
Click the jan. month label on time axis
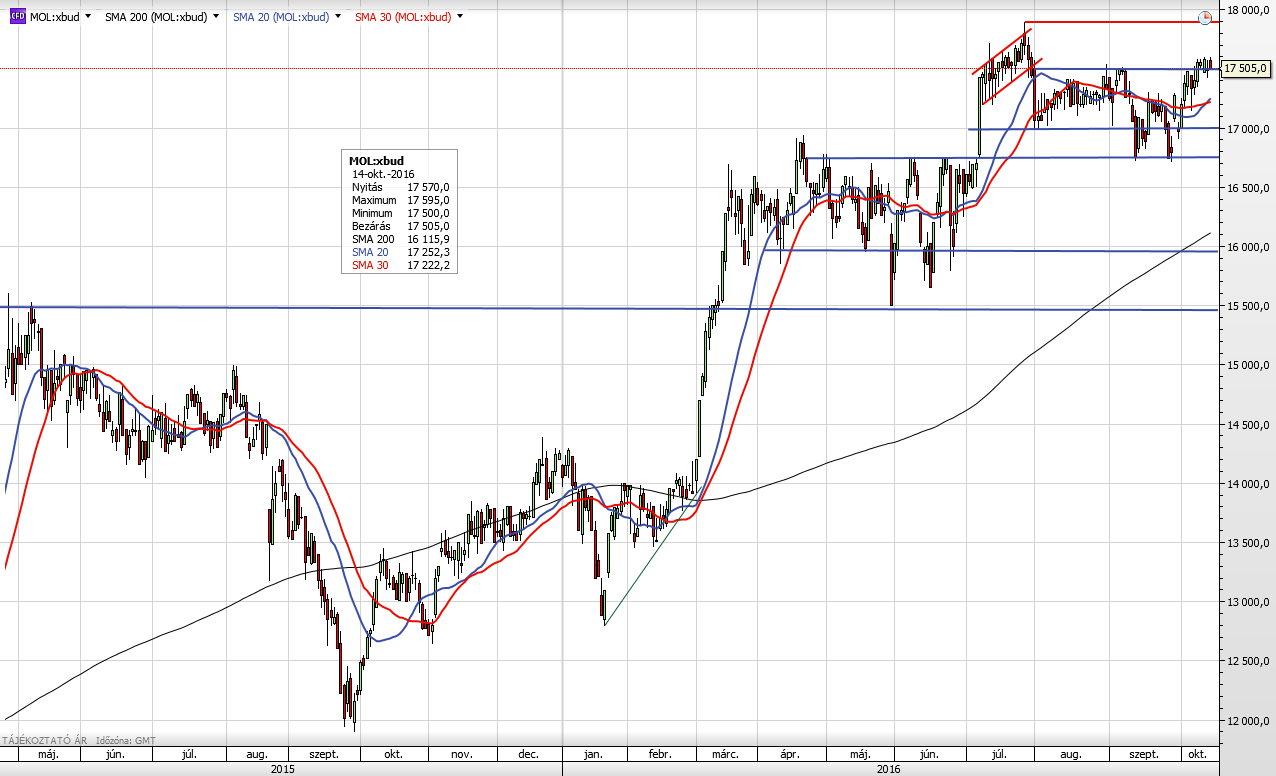pos(594,754)
